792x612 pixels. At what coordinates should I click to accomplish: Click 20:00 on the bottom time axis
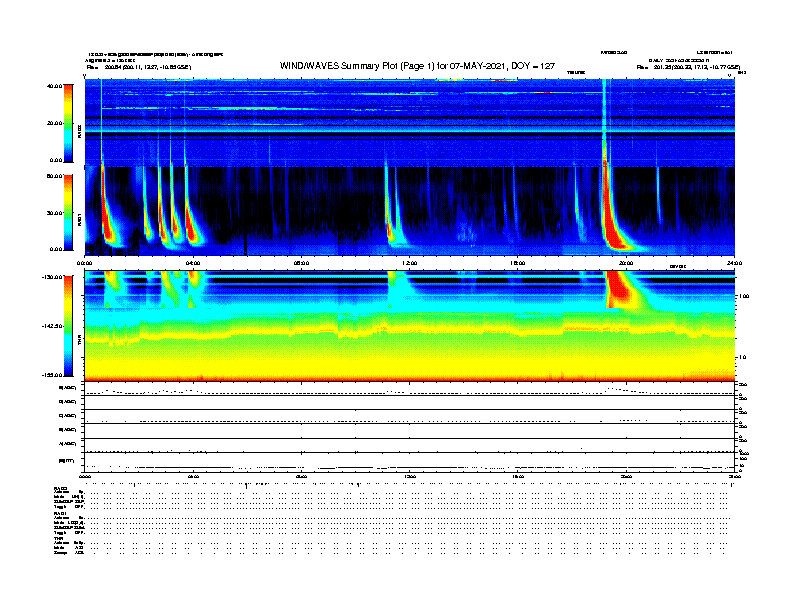coord(626,476)
